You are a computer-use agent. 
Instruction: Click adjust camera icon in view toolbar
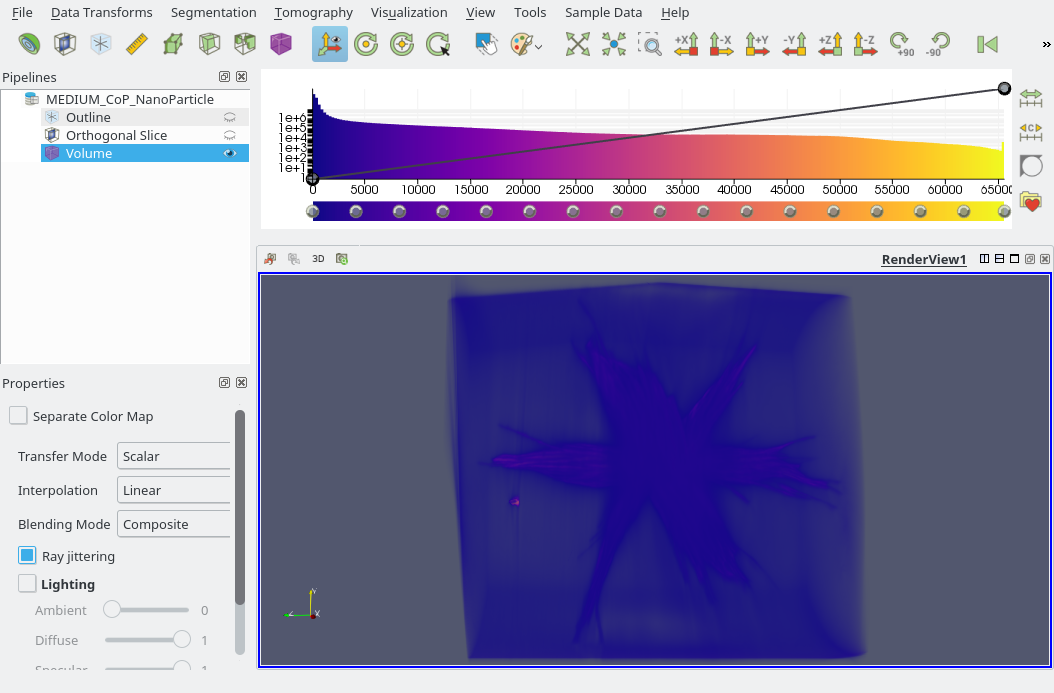[341, 259]
